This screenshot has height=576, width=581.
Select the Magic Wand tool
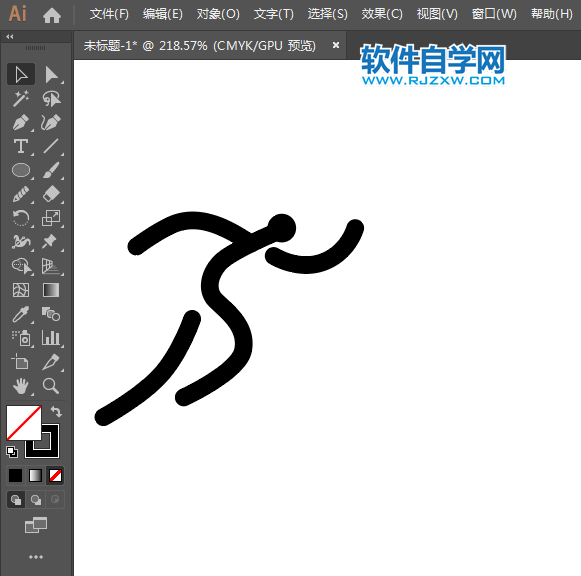[21, 99]
